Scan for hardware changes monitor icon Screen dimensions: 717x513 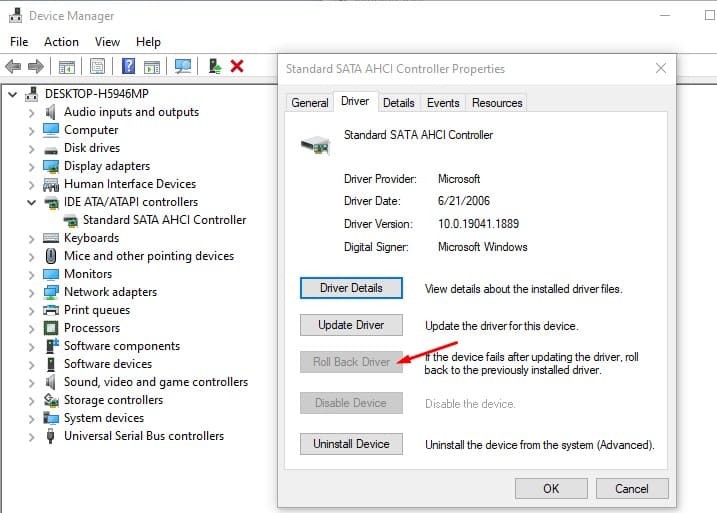pos(183,67)
